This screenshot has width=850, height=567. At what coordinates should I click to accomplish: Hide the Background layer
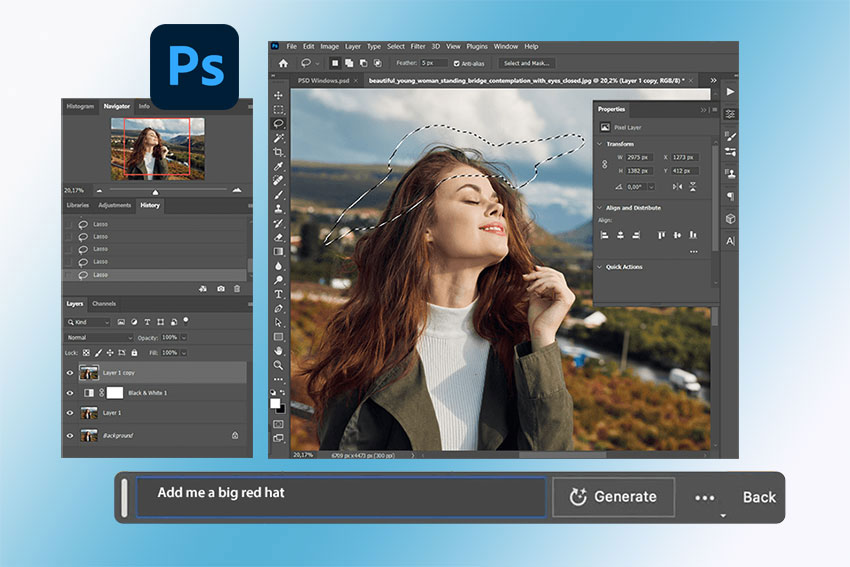pos(70,435)
